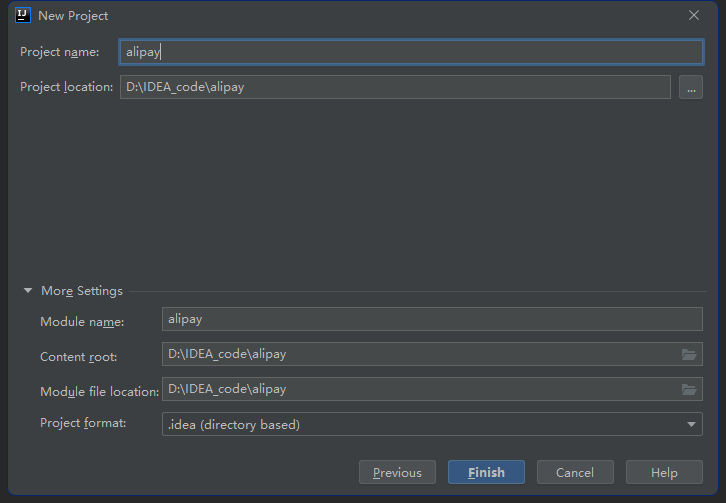
Task: Open the Project format dropdown
Action: tap(432, 424)
